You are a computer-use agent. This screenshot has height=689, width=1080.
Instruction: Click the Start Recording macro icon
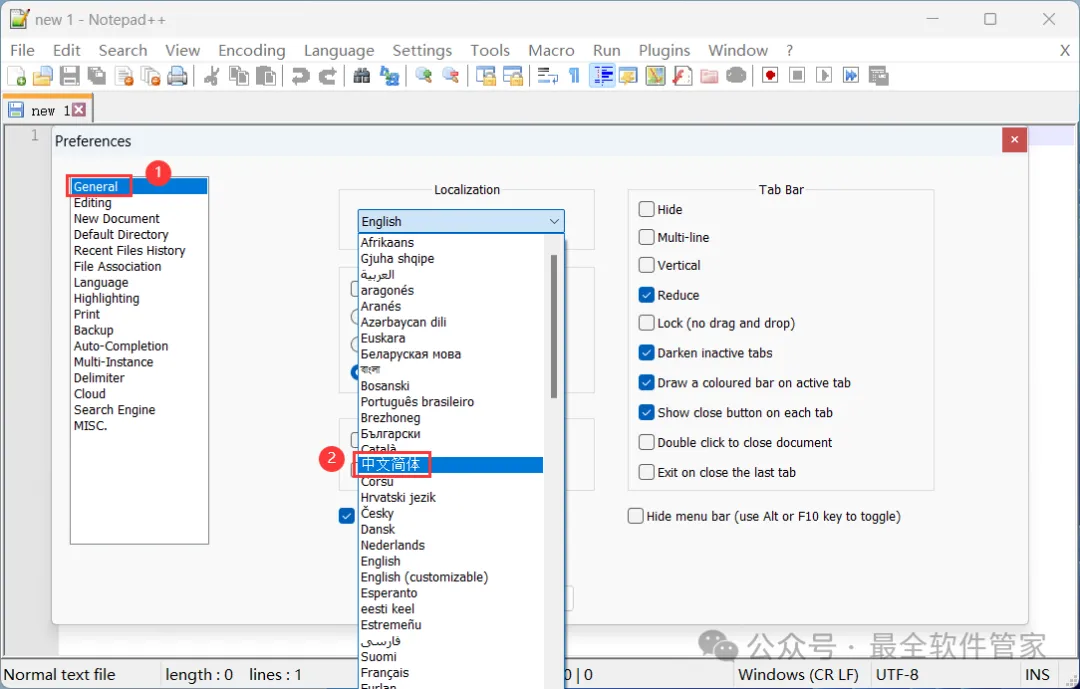(770, 75)
